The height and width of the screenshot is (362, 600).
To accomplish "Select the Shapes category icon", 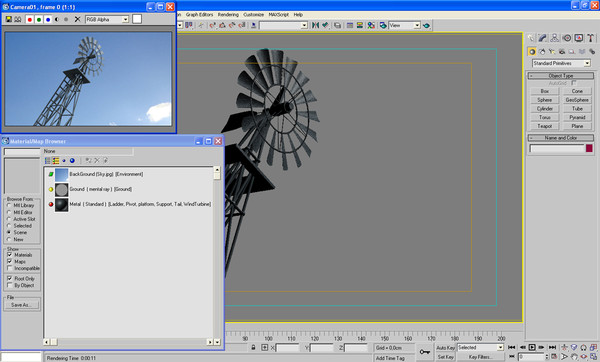I will pos(542,51).
